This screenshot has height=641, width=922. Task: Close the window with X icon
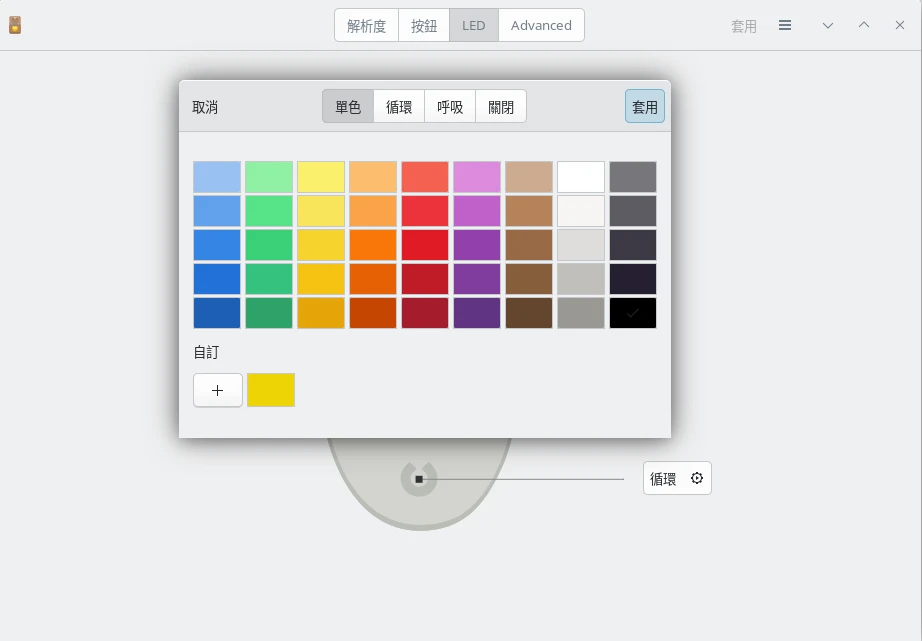(x=900, y=25)
